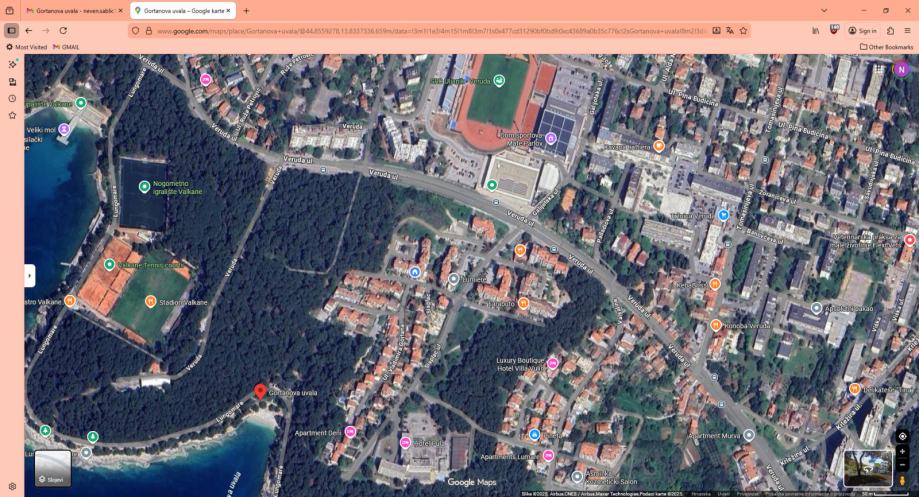Go back to the previous page
919x497 pixels.
point(29,30)
